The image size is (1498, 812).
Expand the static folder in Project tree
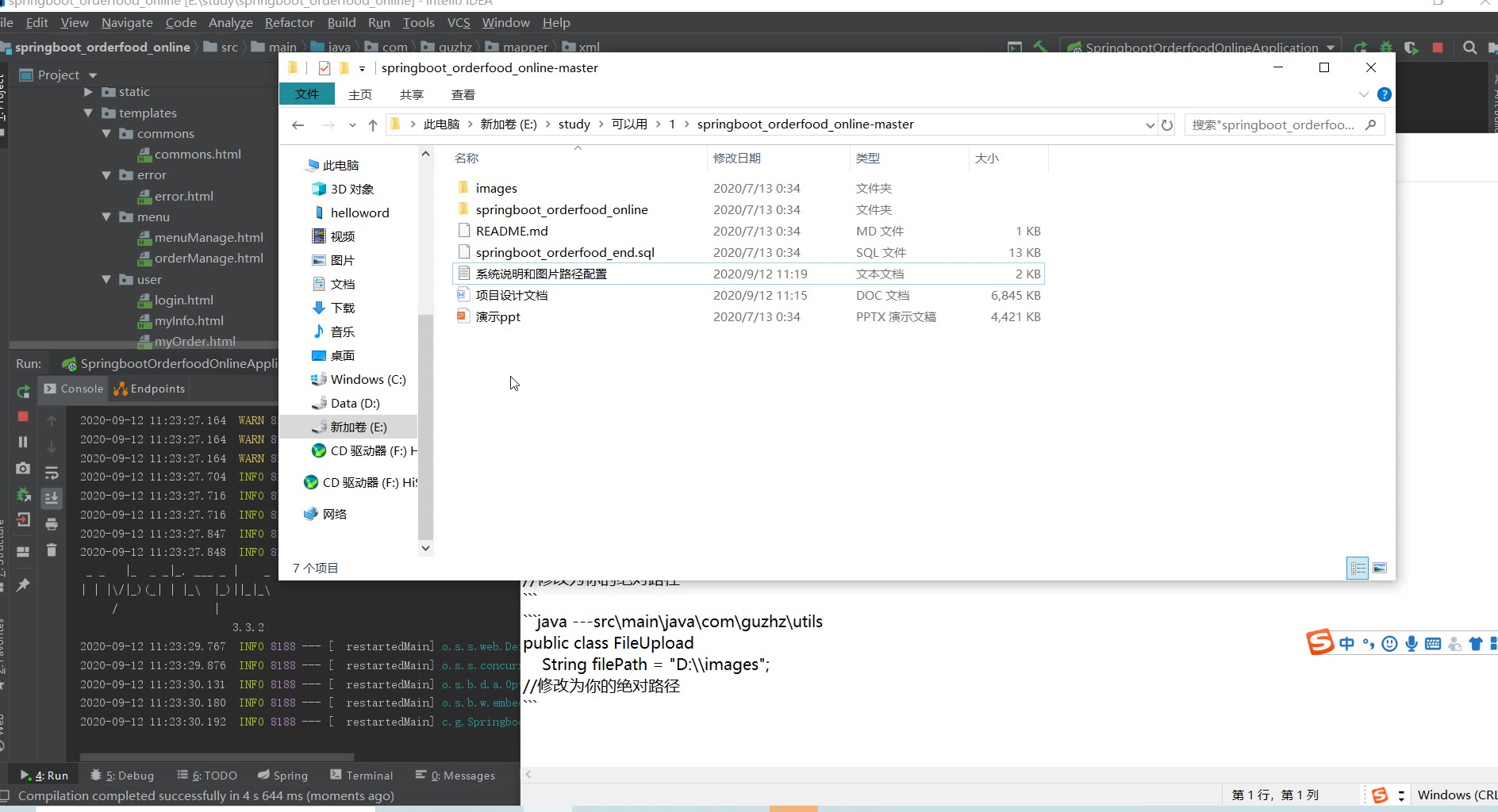coord(88,92)
